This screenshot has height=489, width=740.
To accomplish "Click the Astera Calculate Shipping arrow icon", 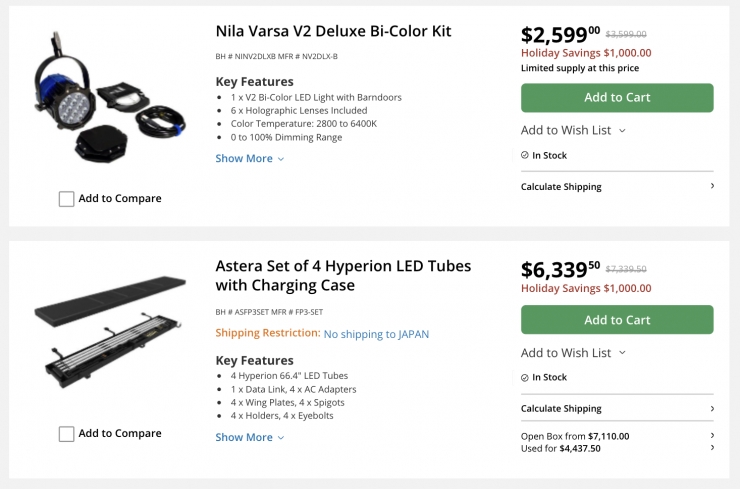I will [x=712, y=408].
